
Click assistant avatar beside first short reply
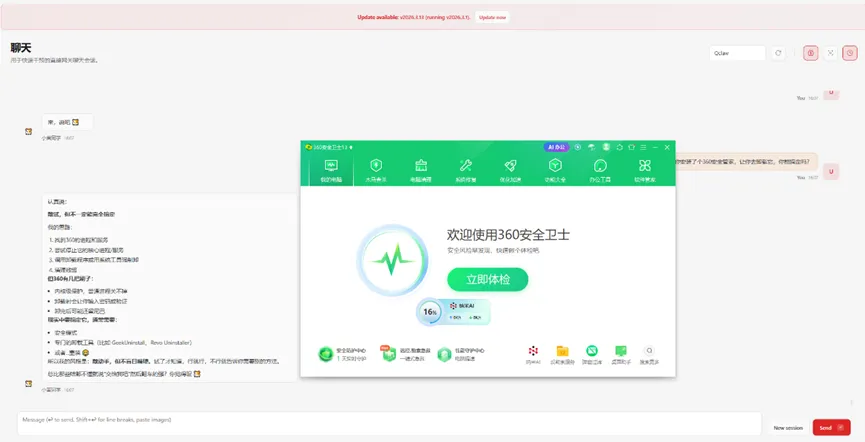tap(29, 131)
